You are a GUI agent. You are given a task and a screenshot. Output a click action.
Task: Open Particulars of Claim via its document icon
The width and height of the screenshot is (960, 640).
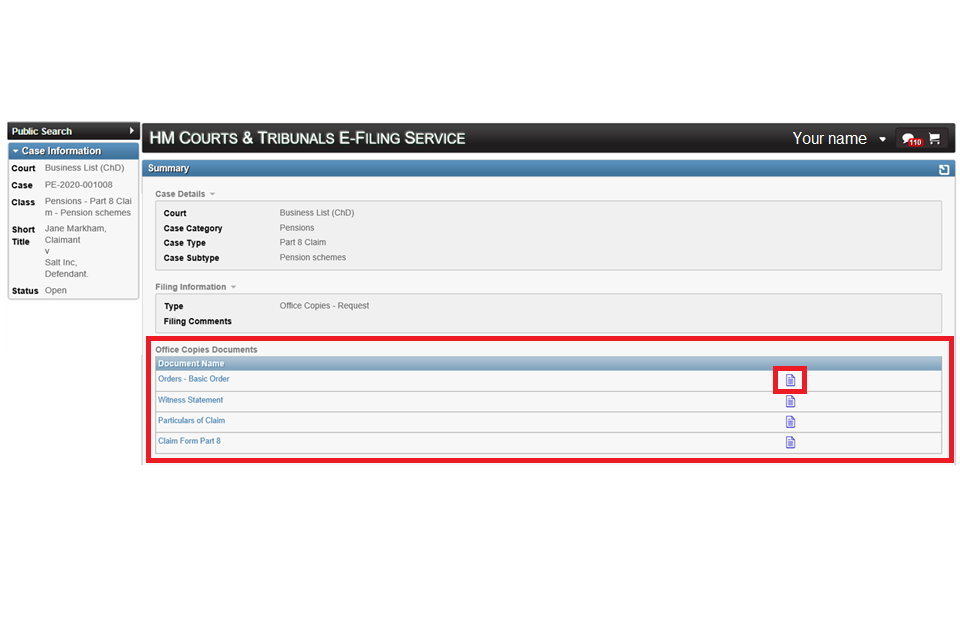[790, 421]
